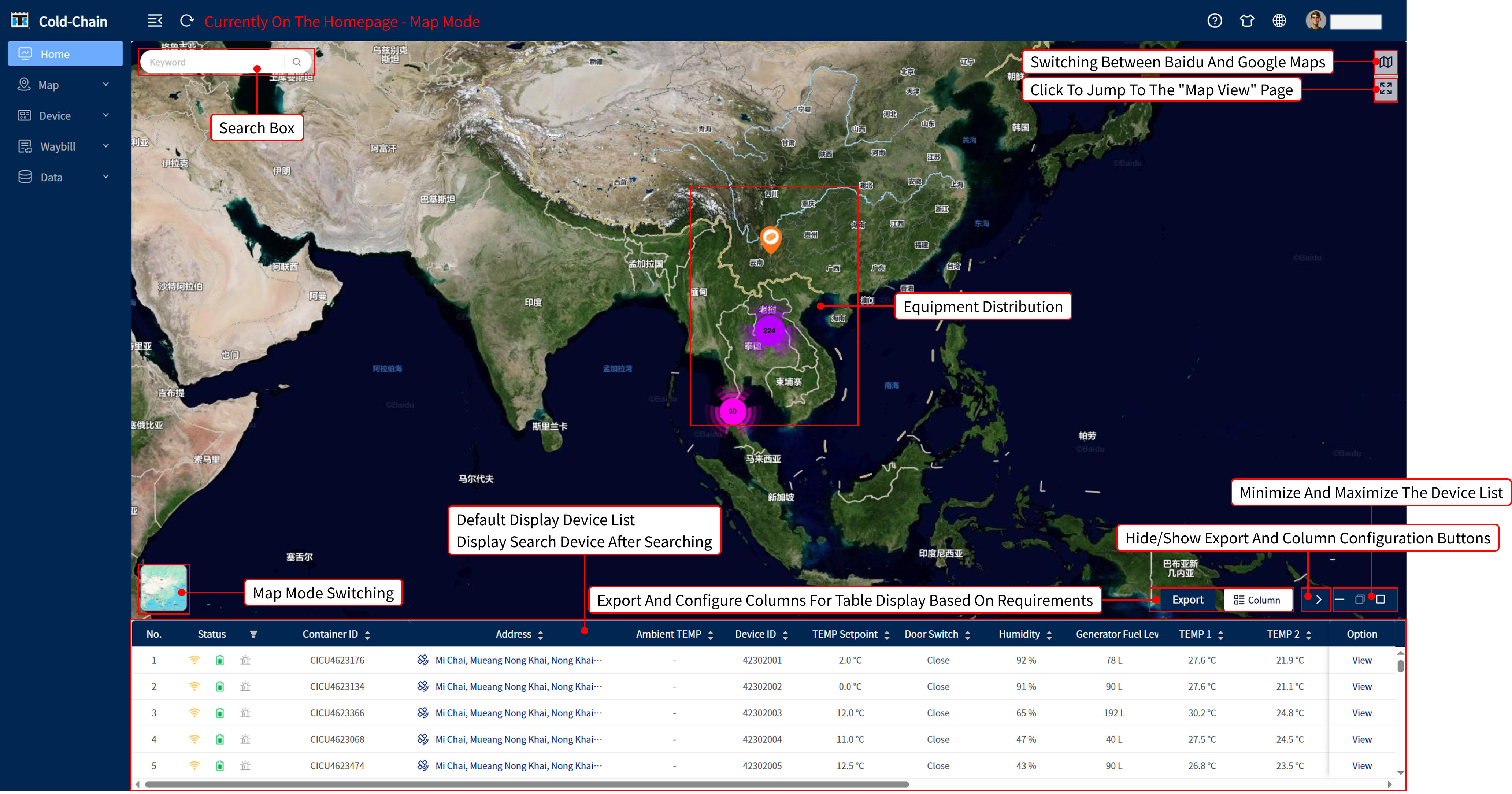Open View link for device 42302003
The width and height of the screenshot is (1512, 794).
coord(1362,713)
